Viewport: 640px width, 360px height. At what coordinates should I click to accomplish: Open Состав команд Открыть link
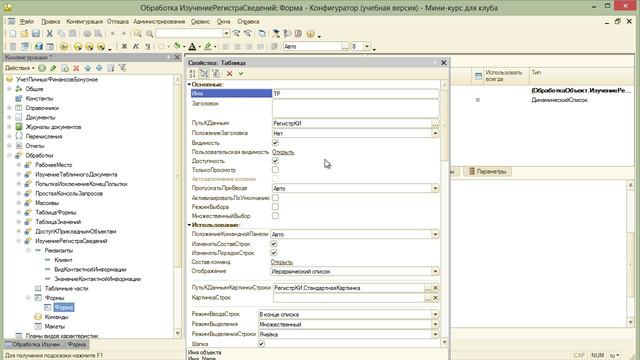(x=282, y=262)
